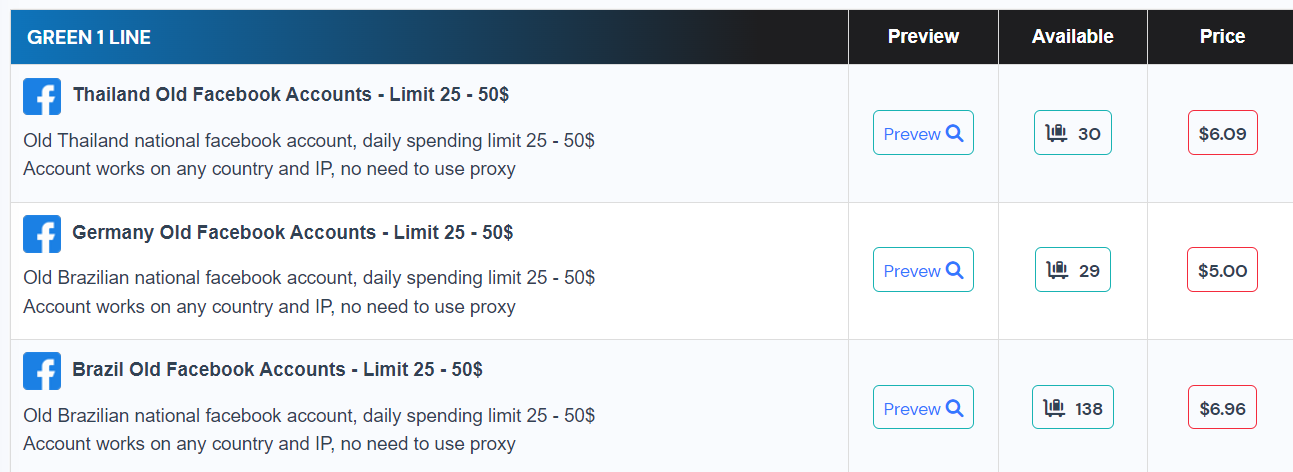The image size is (1293, 472).
Task: Click the cart icon showing 138 available
Action: coord(1054,408)
